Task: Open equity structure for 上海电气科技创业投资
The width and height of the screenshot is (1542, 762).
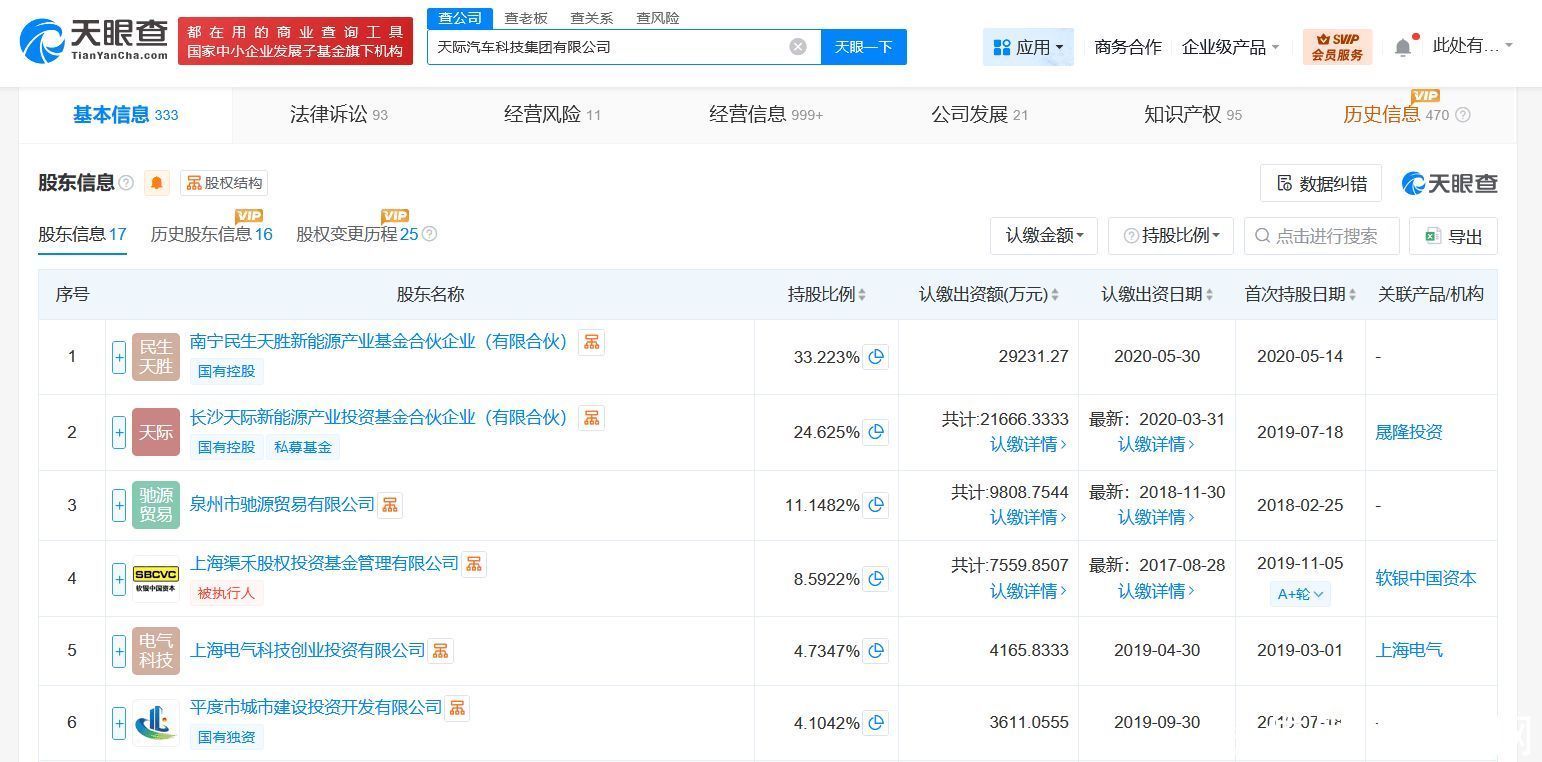Action: tap(441, 651)
